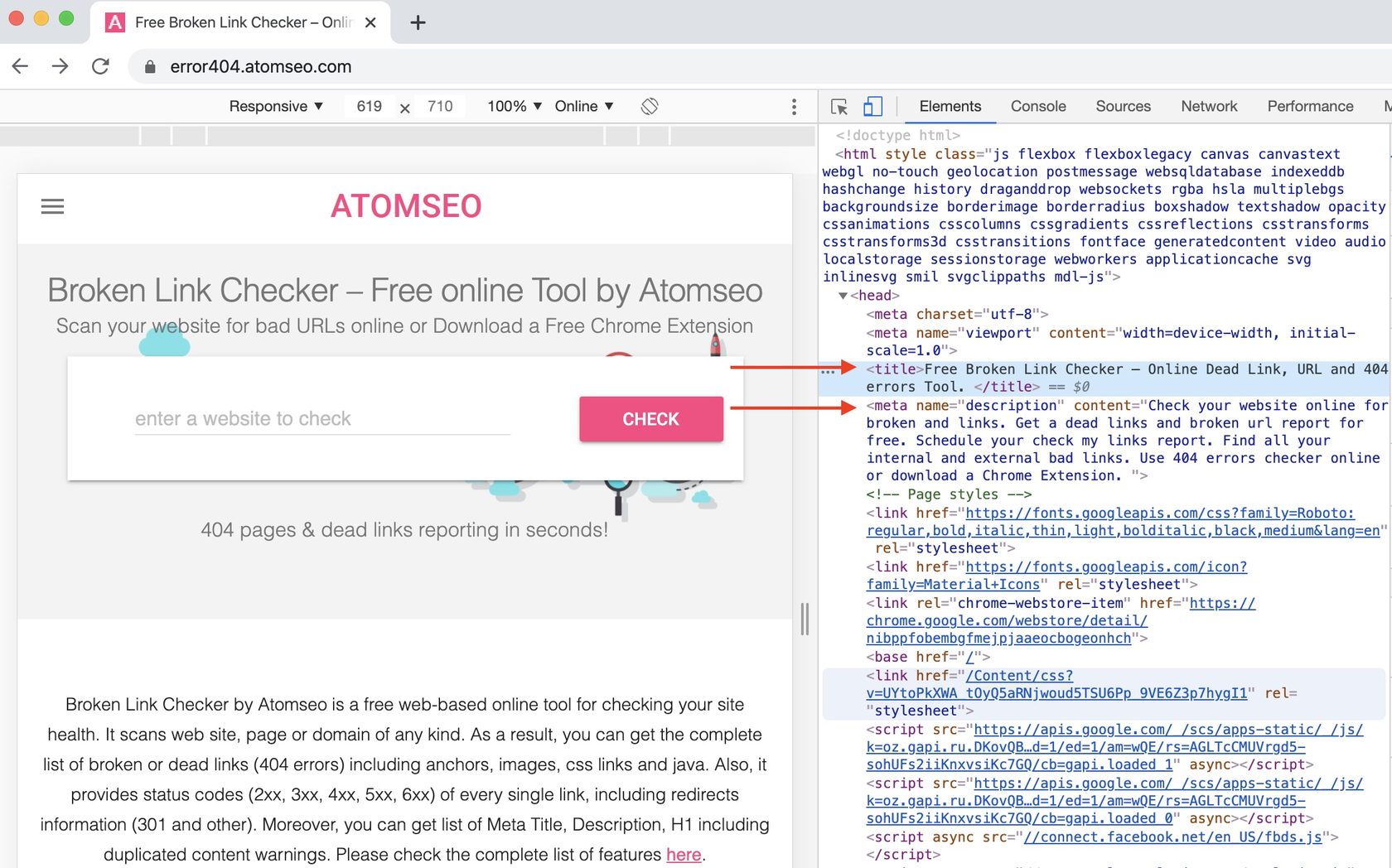
Task: Click the "here" features link
Action: pos(683,854)
